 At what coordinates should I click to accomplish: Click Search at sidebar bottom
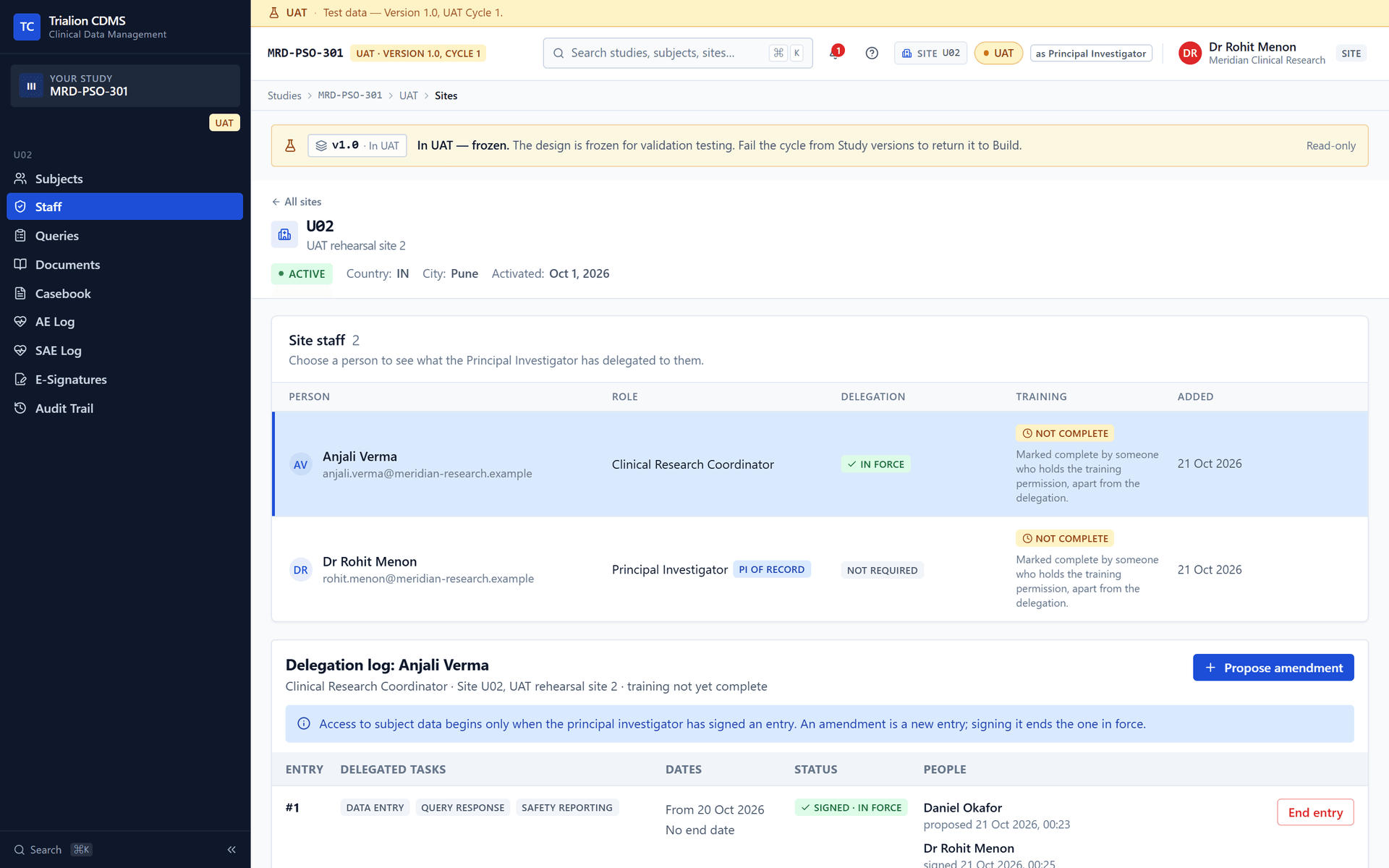pos(52,850)
